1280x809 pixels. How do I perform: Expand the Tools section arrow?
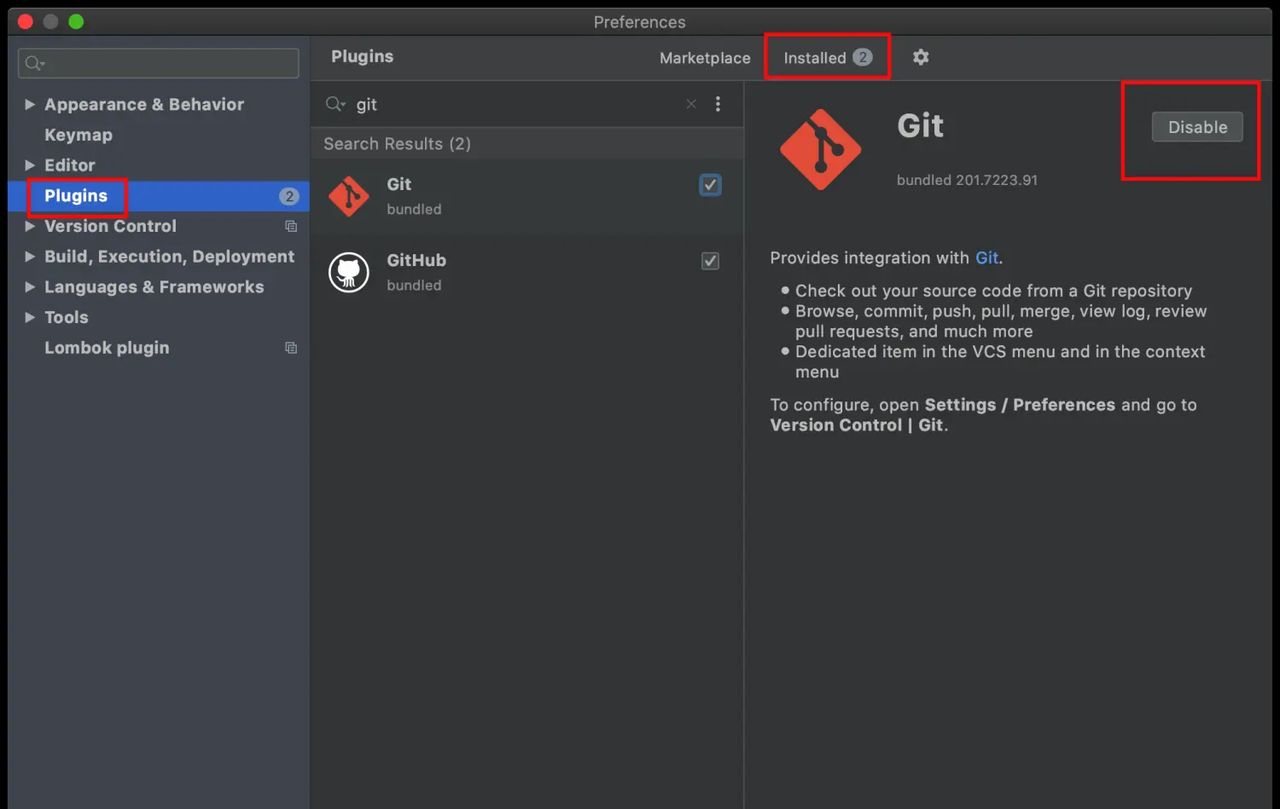(x=30, y=317)
